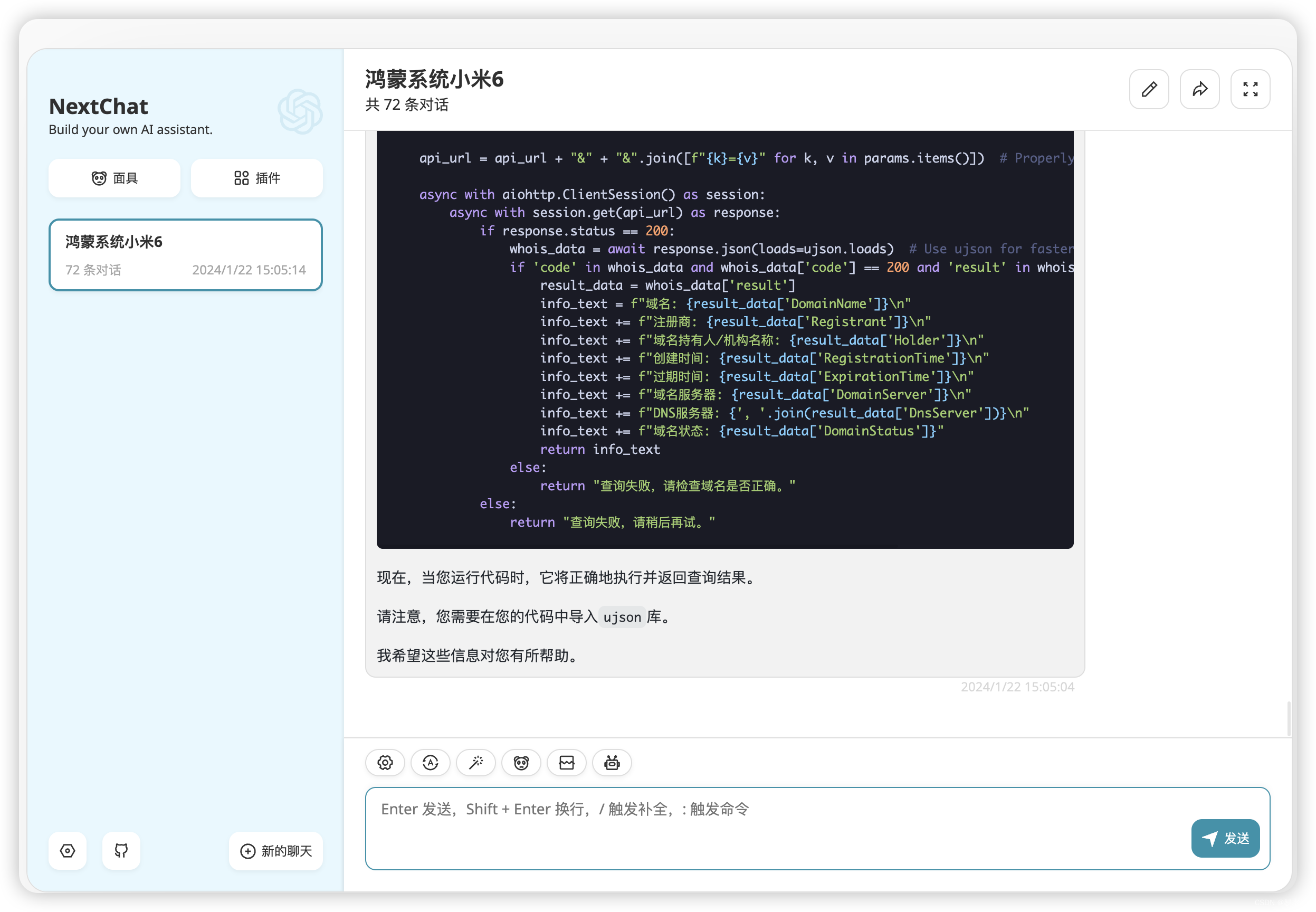Open settings icon at sidebar bottom

68,850
